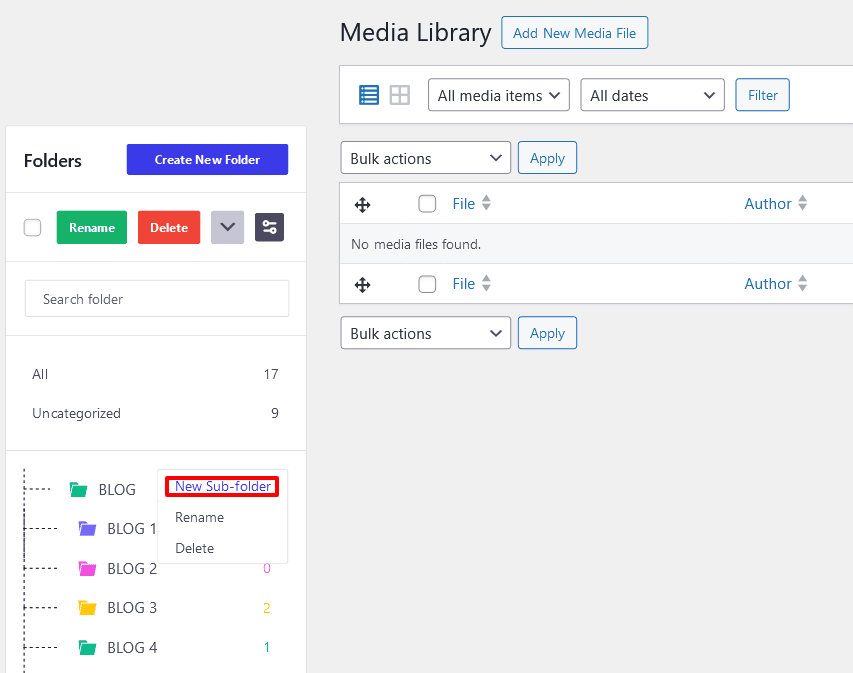Viewport: 853px width, 673px height.
Task: Select the BLOG 1 subfolder label
Action: point(132,529)
